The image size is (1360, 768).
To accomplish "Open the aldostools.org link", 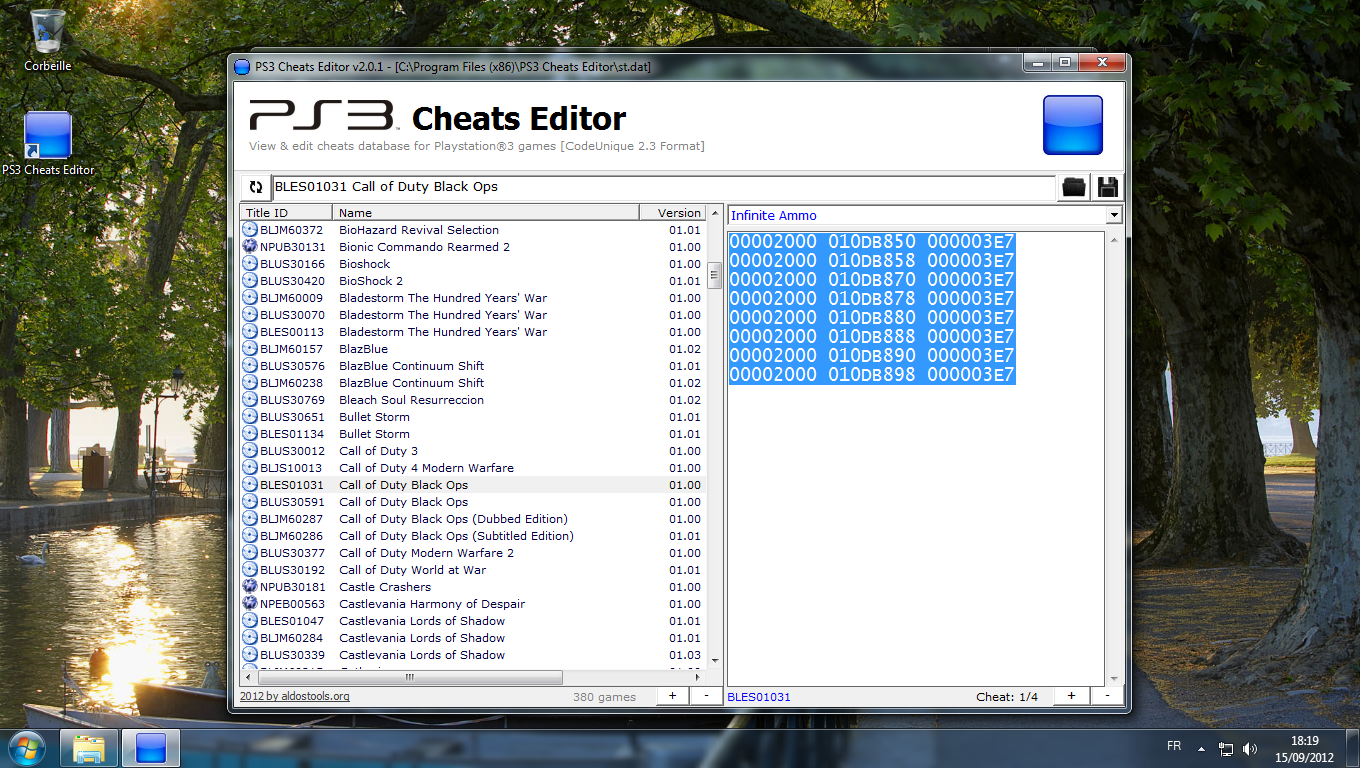I will point(295,697).
